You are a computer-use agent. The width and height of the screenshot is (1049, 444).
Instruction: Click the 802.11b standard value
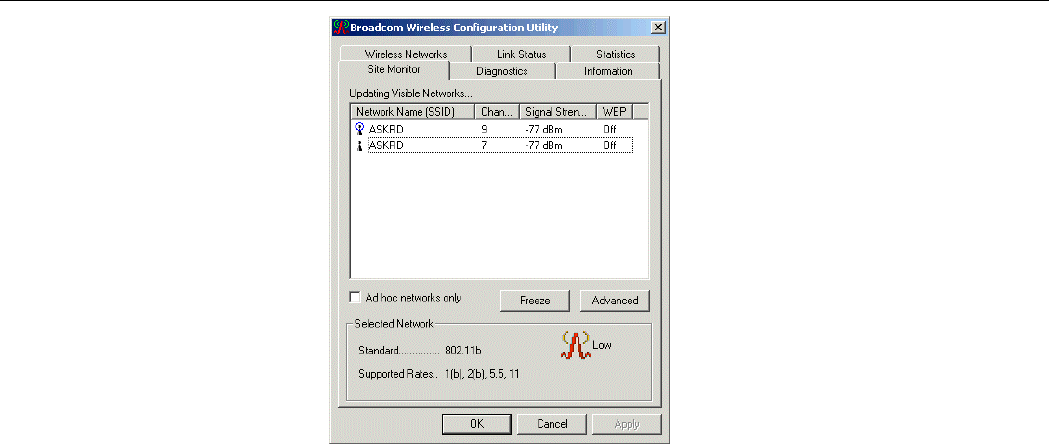click(x=463, y=350)
